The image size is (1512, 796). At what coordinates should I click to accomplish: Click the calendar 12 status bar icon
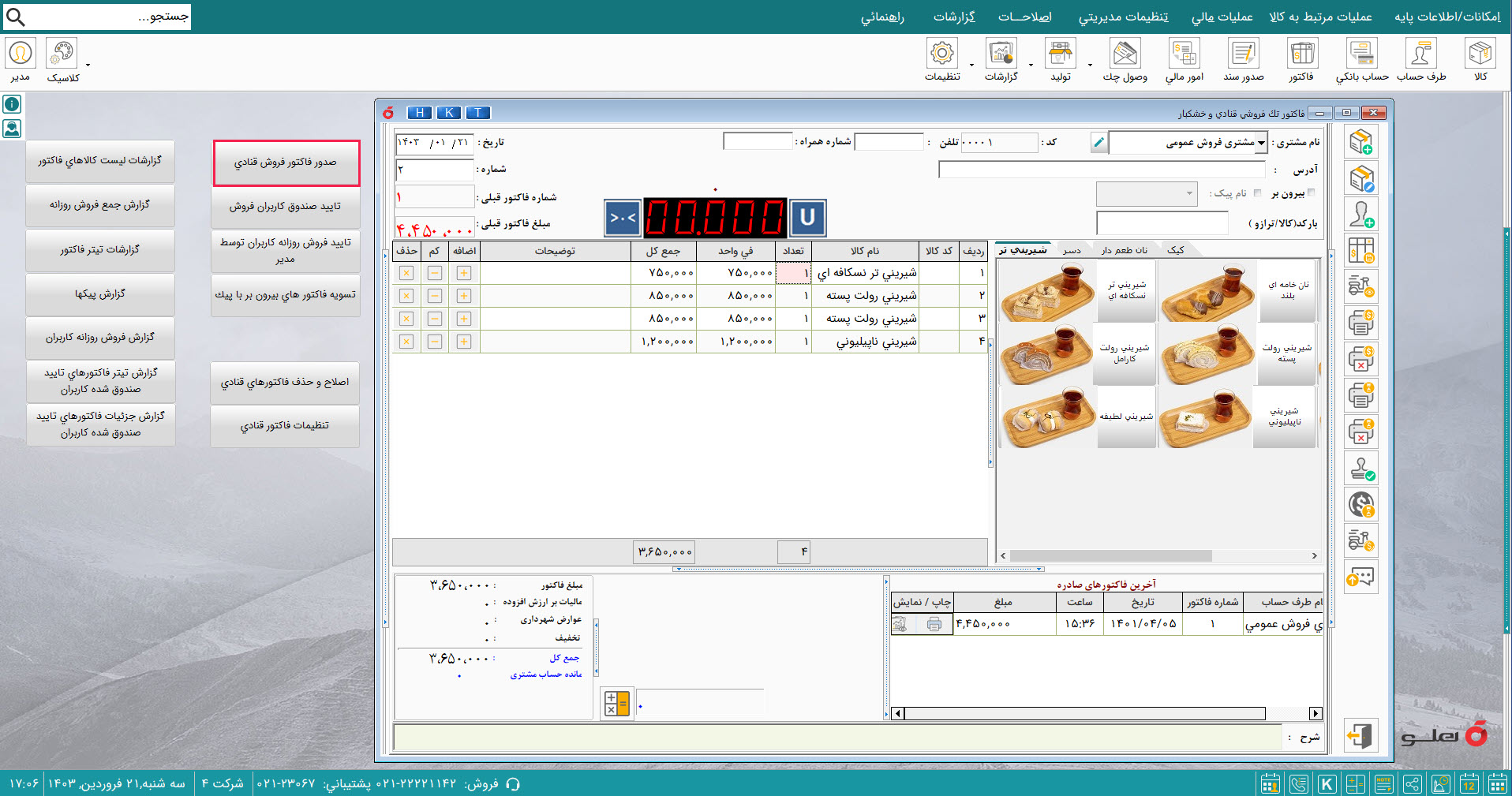coord(1469,783)
